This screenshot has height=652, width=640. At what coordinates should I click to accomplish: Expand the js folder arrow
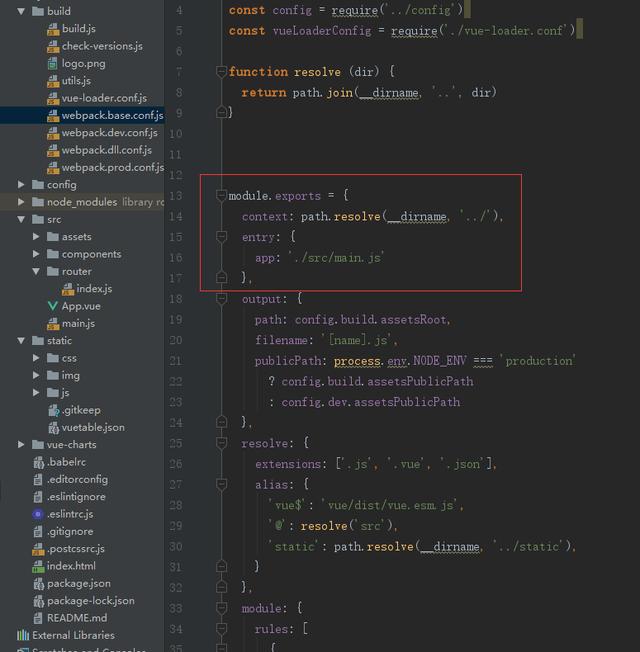coord(36,393)
